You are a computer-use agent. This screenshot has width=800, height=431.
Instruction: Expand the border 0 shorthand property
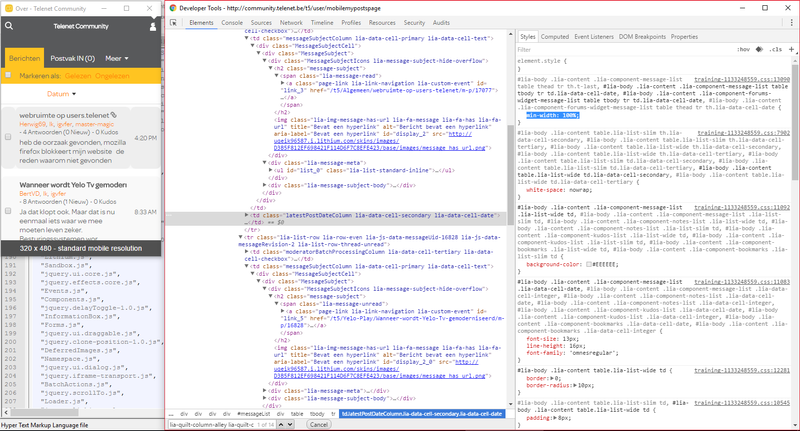coord(552,378)
